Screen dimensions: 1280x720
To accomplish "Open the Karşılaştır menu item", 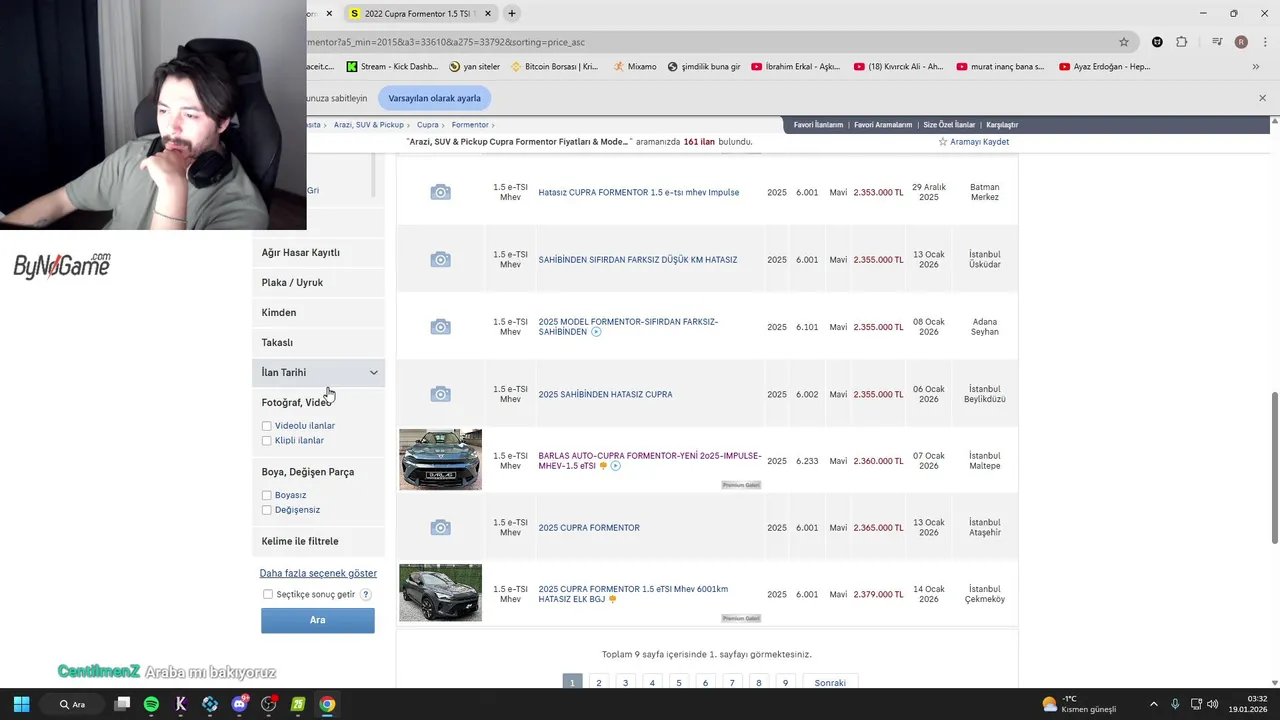I will [1002, 125].
